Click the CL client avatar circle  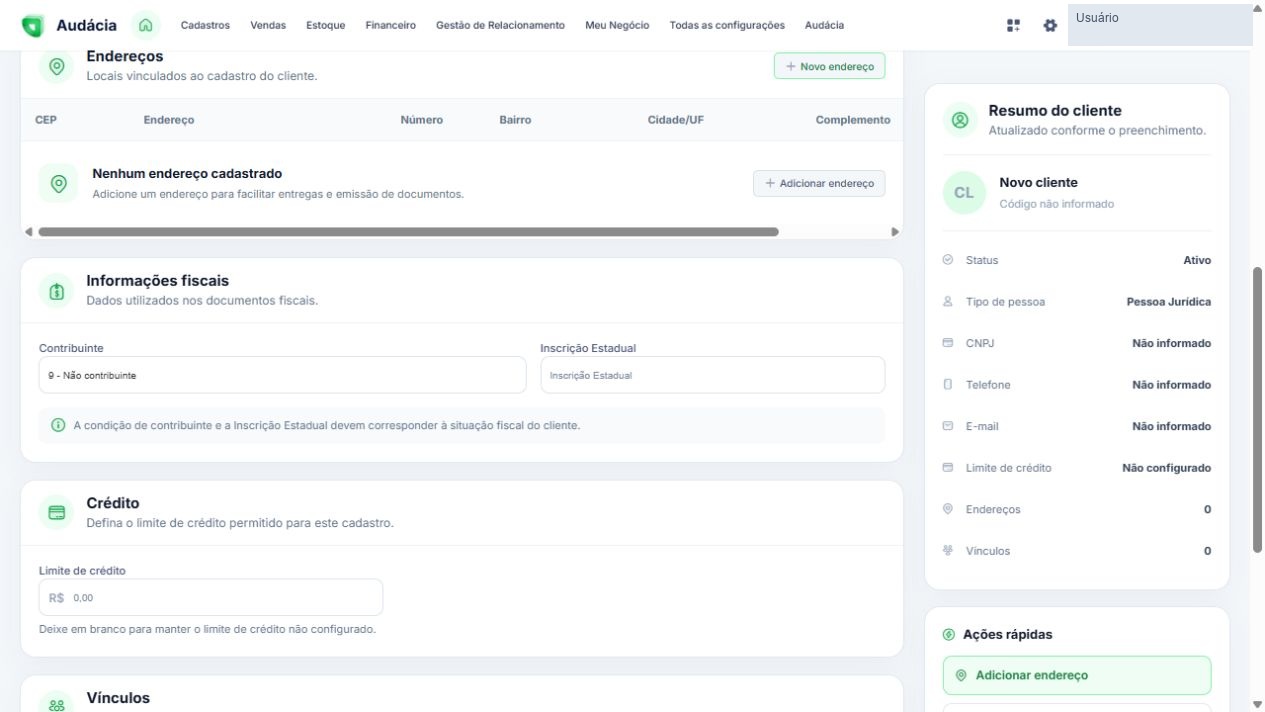[x=964, y=193]
